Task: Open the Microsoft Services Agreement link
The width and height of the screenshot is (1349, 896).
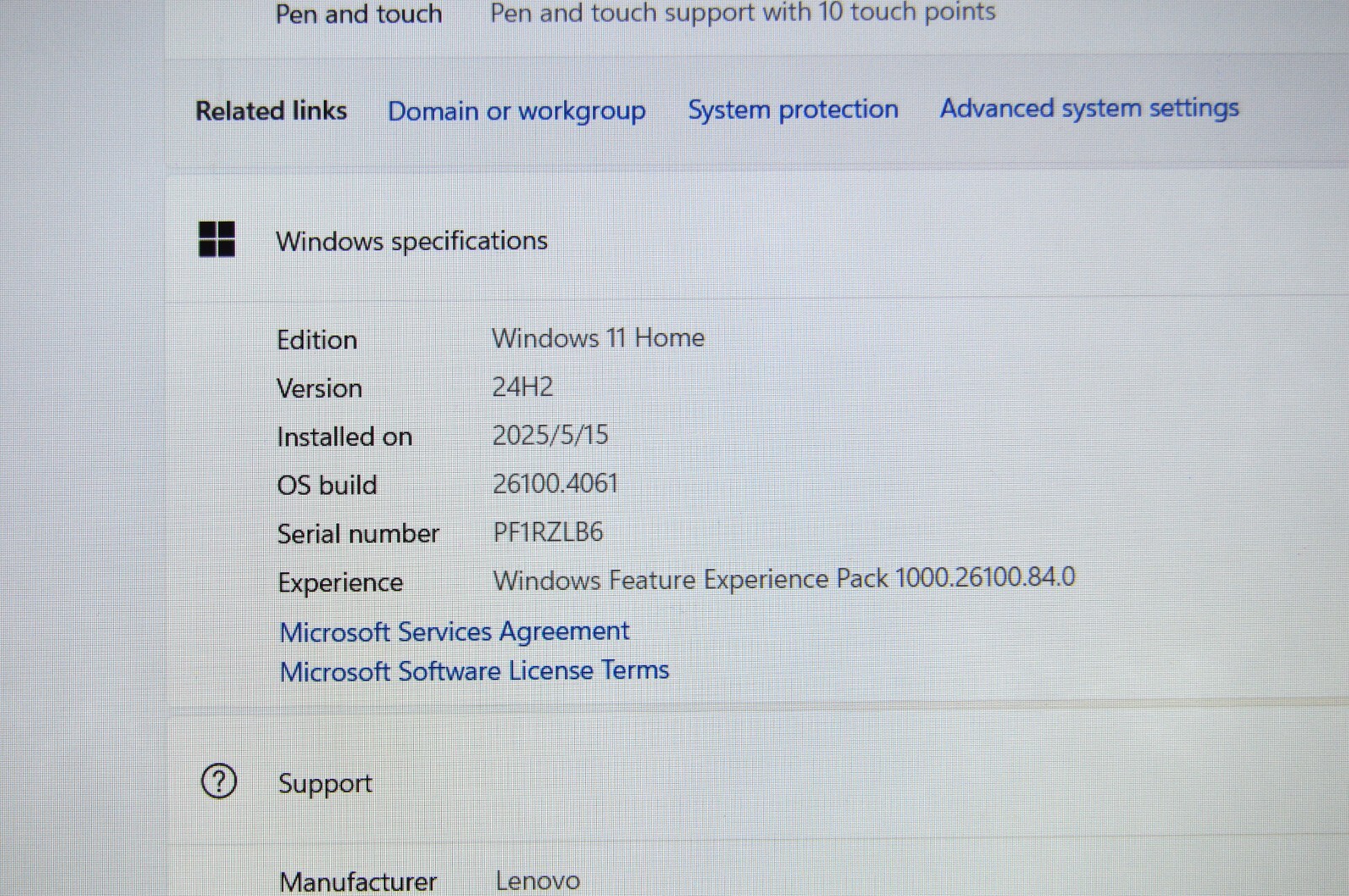Action: tap(454, 631)
